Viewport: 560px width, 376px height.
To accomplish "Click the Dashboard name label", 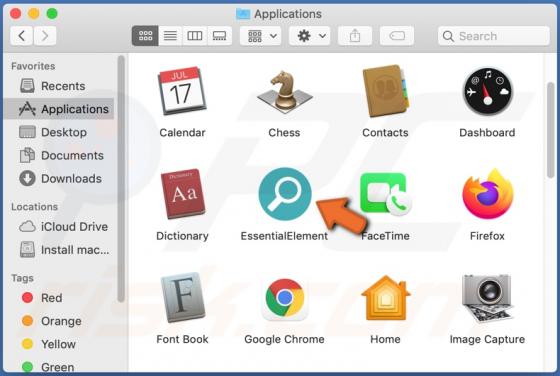I will click(487, 133).
